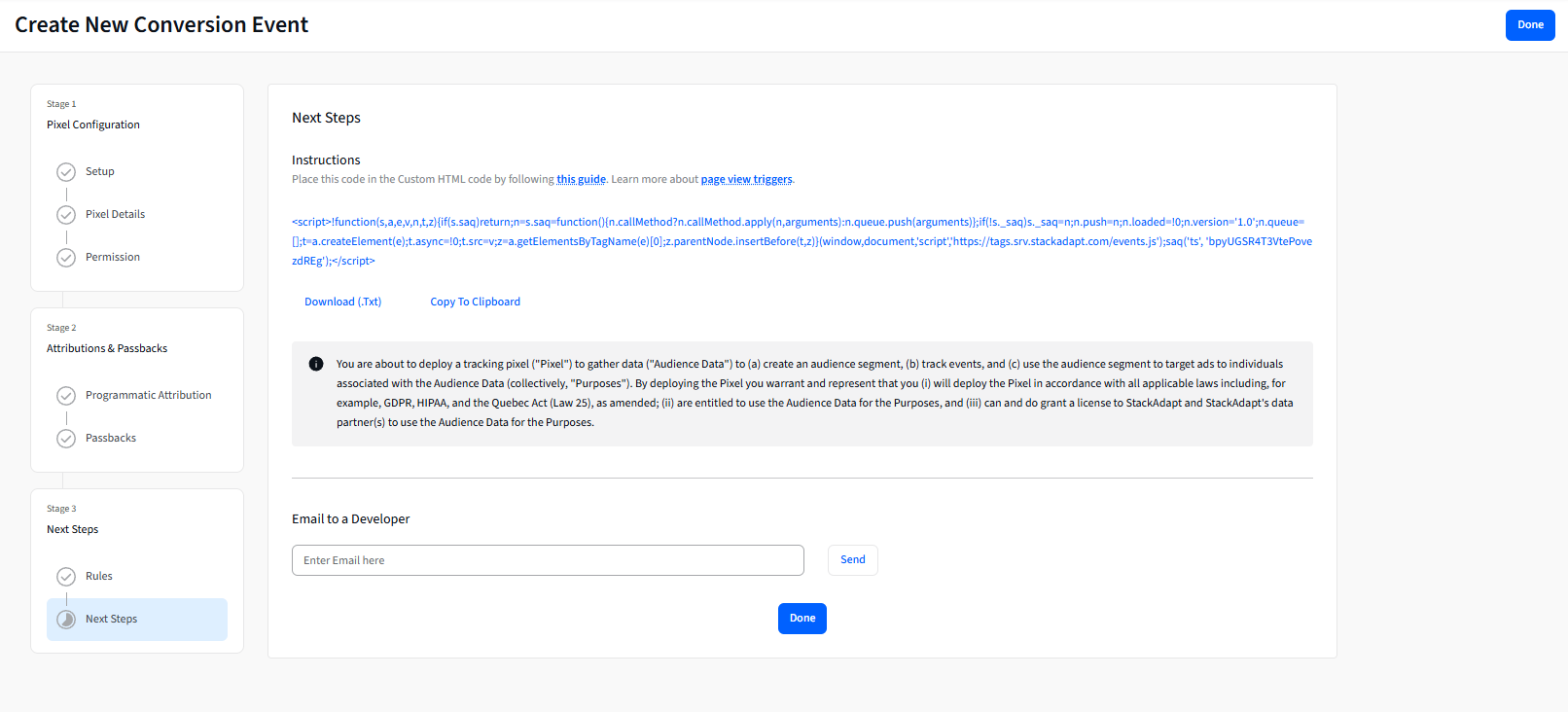Click the Passbacks step checkmark icon
Viewport: 1568px width, 712px height.
(66, 439)
